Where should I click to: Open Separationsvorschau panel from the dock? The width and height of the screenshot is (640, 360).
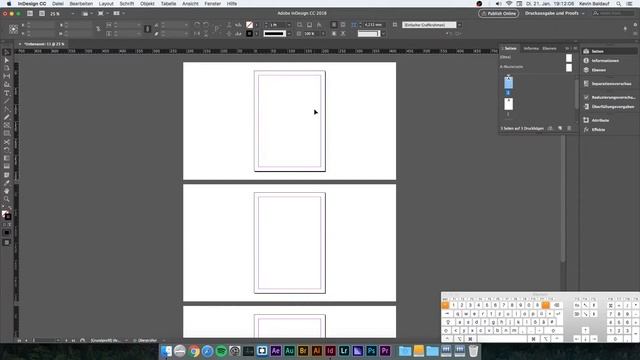pos(609,84)
